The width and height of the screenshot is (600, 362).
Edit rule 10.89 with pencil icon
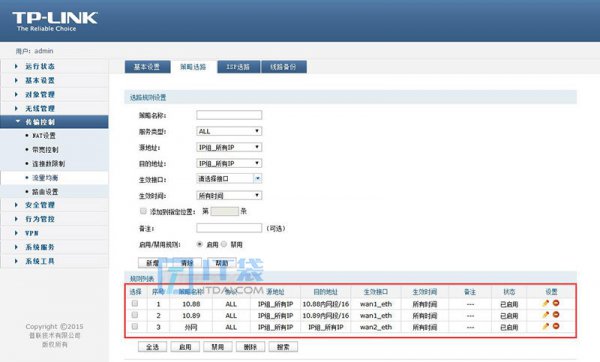[546, 315]
